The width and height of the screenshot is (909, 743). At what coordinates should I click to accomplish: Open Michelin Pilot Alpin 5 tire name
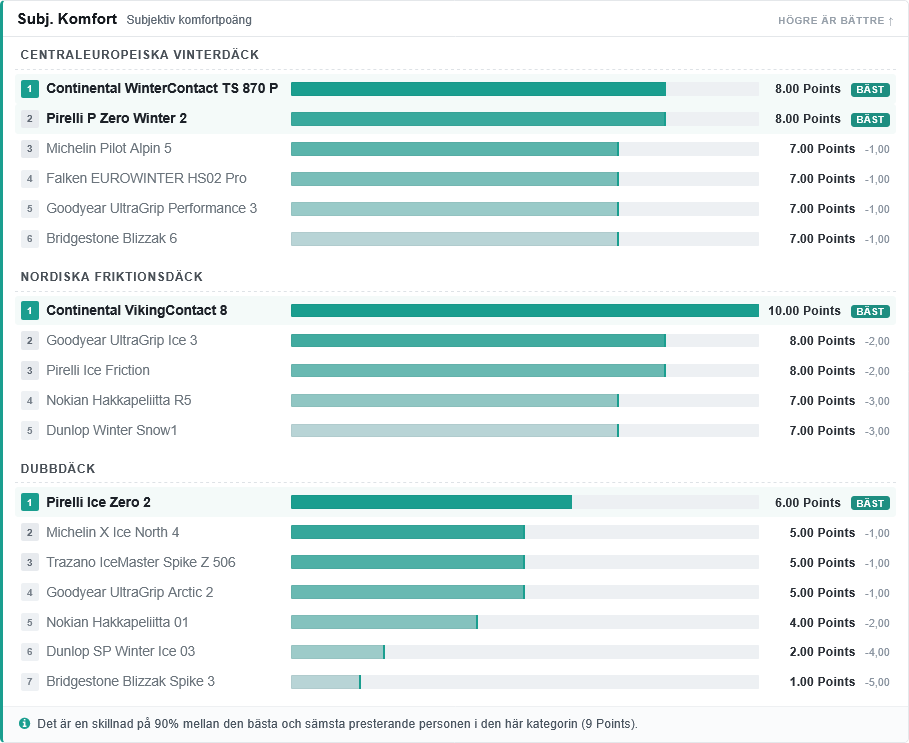[109, 148]
